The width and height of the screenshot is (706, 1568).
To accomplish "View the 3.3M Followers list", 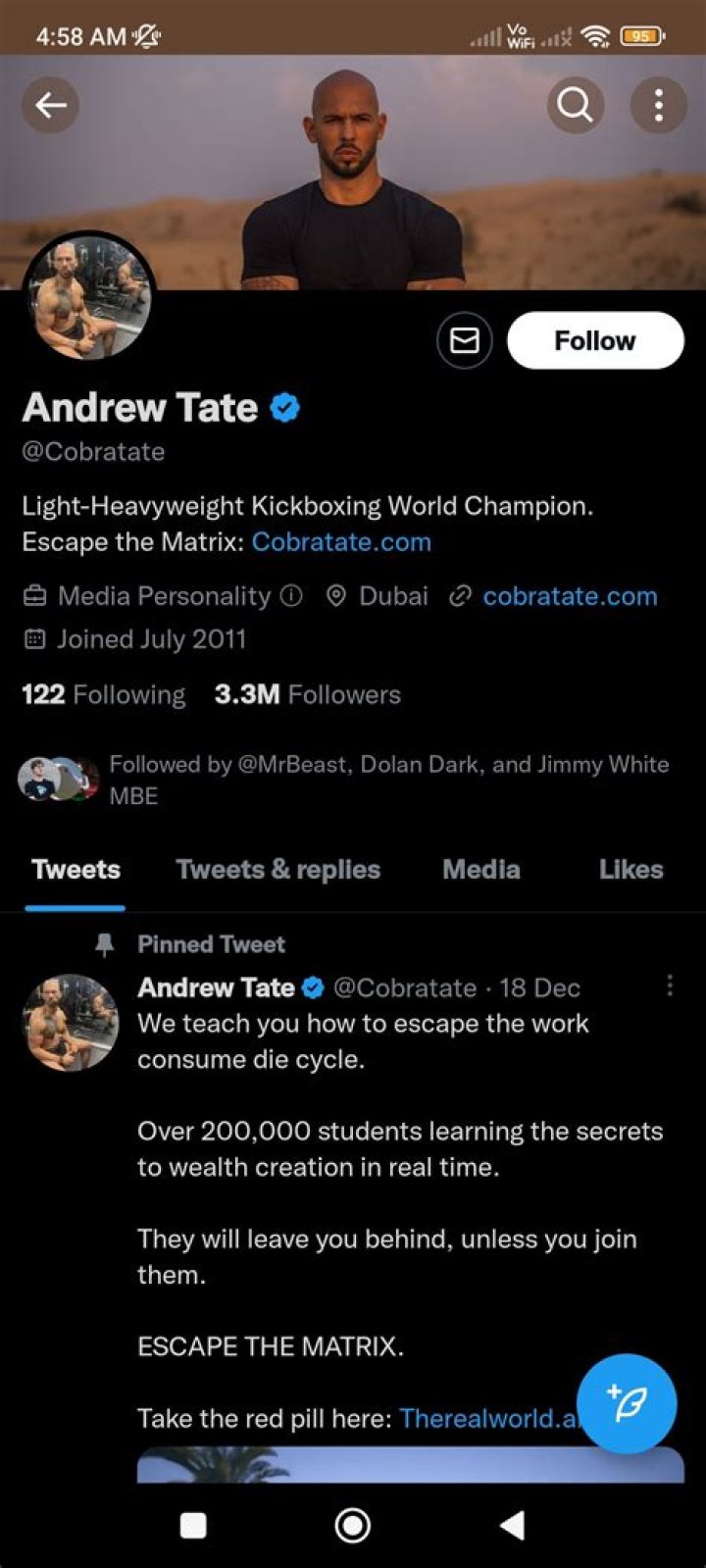I will 308,695.
